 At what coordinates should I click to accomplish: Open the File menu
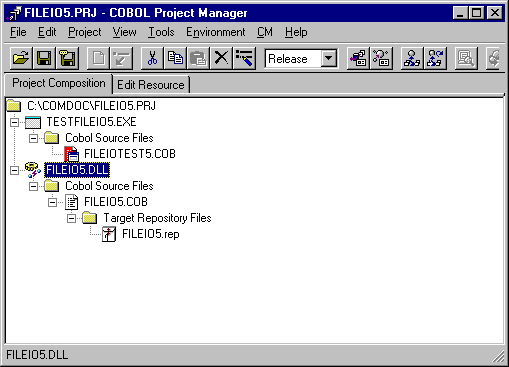[18, 32]
